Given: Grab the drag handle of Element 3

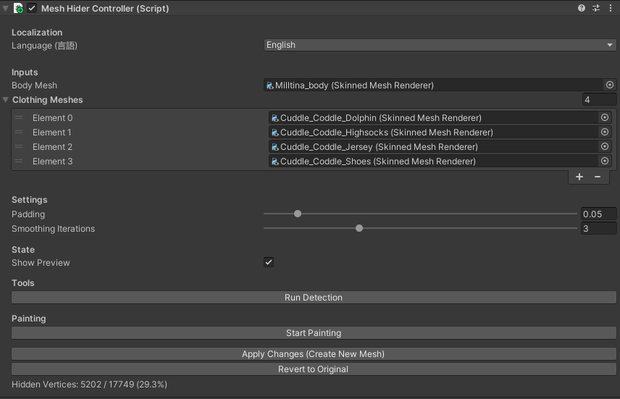Looking at the screenshot, I should (x=19, y=161).
